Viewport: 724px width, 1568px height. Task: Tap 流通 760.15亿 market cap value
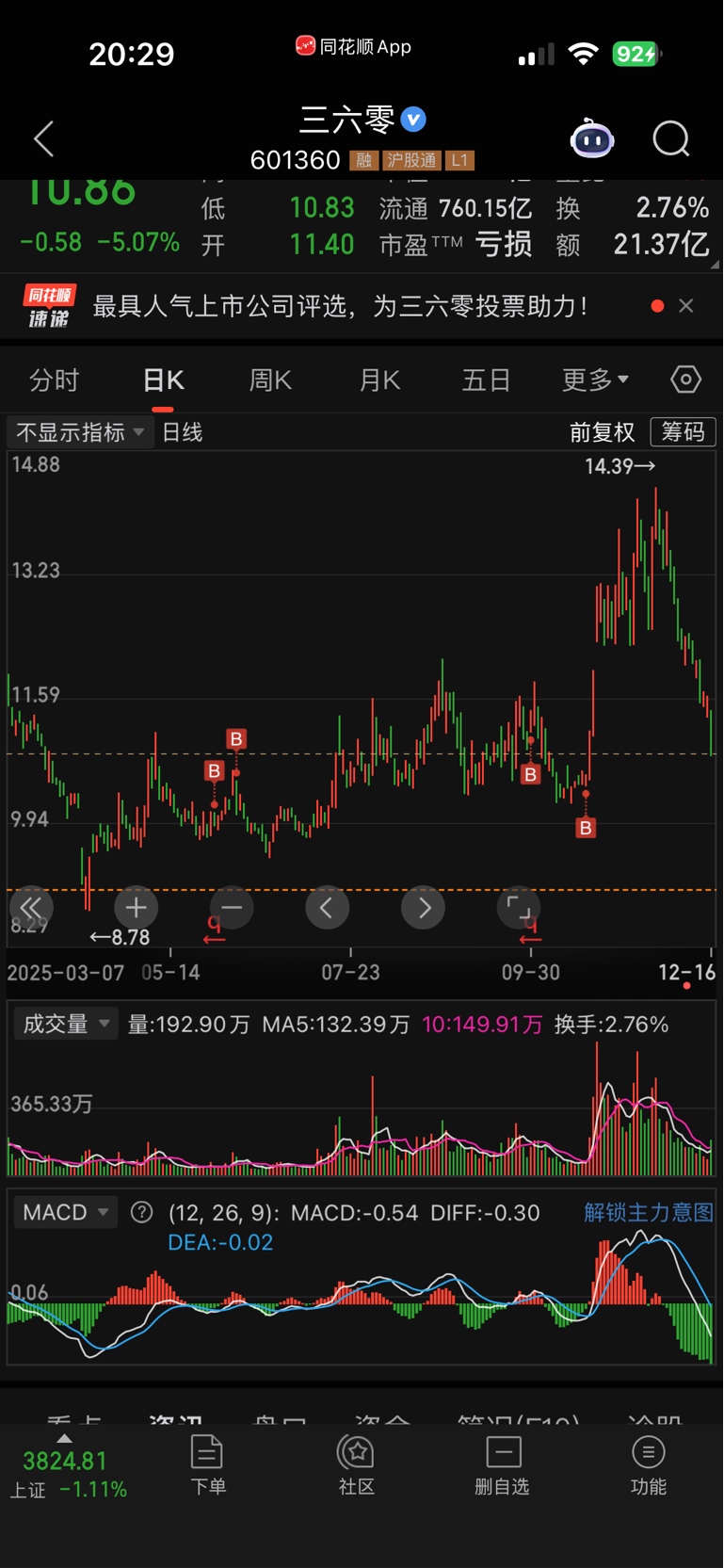(x=456, y=208)
